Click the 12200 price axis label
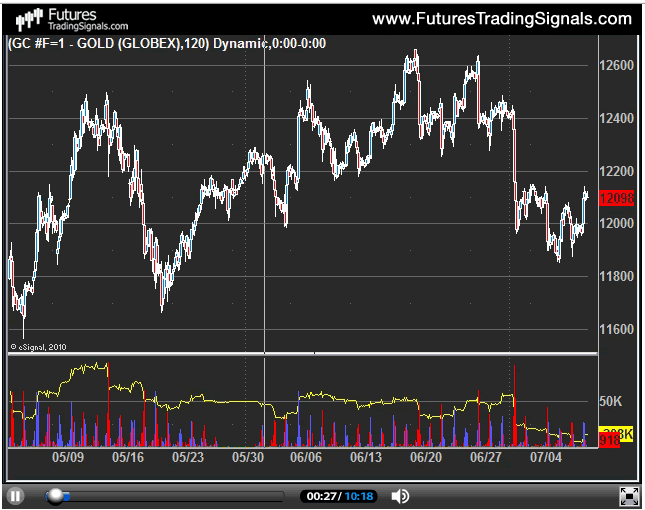Image resolution: width=645 pixels, height=510 pixels. point(616,171)
